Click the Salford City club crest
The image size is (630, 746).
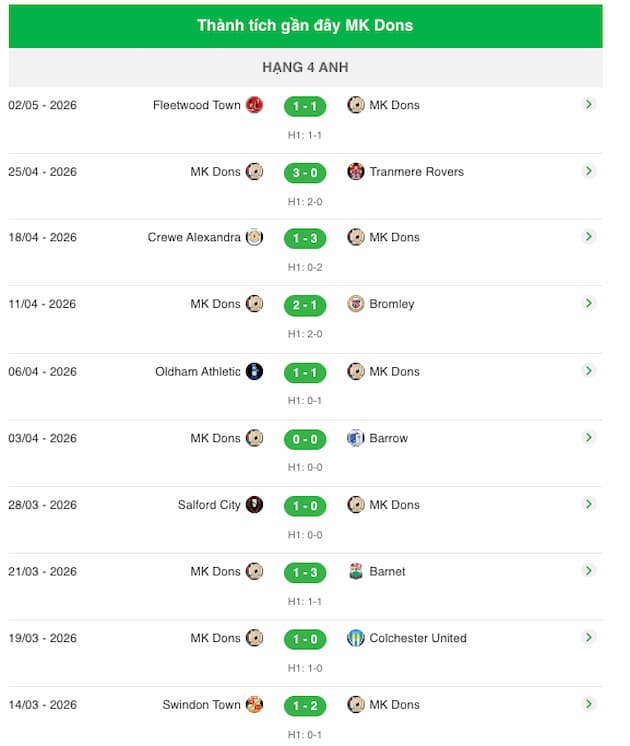point(255,504)
